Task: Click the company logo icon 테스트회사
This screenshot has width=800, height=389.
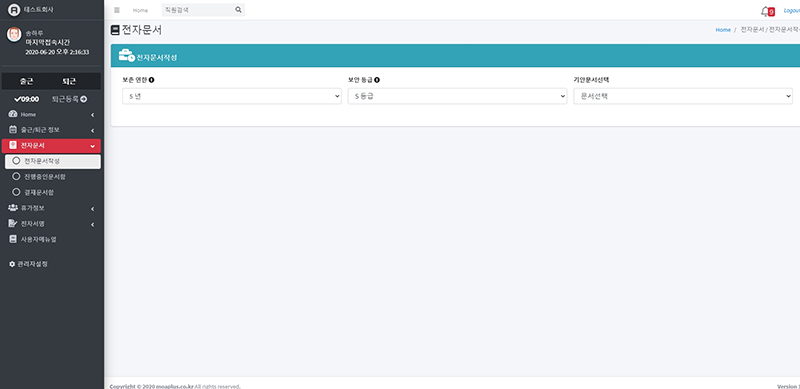Action: click(14, 10)
